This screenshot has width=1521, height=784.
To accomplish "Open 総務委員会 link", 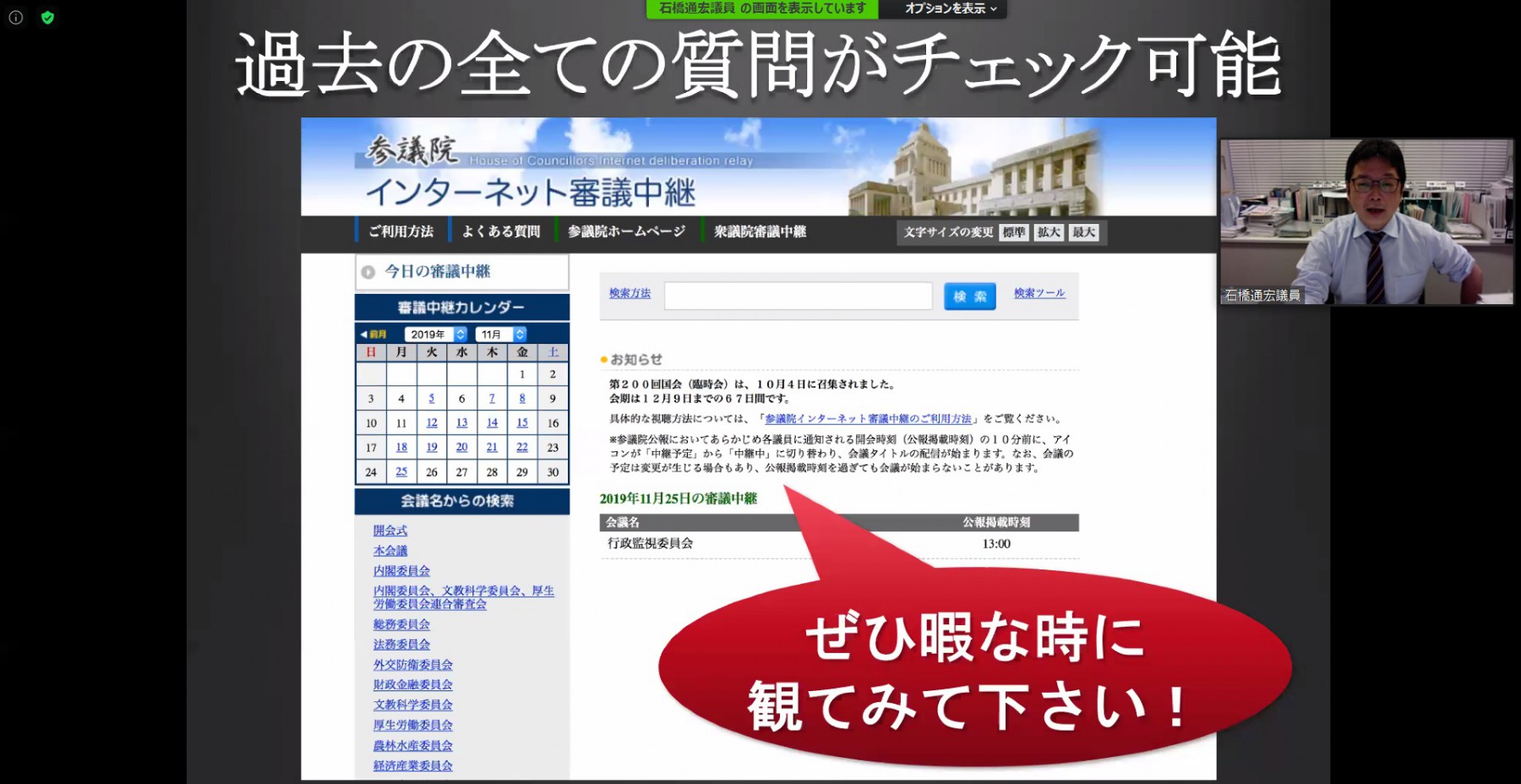I will click(x=401, y=624).
